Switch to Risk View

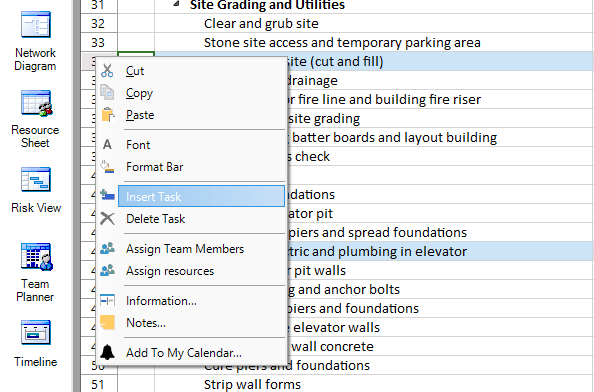[36, 190]
